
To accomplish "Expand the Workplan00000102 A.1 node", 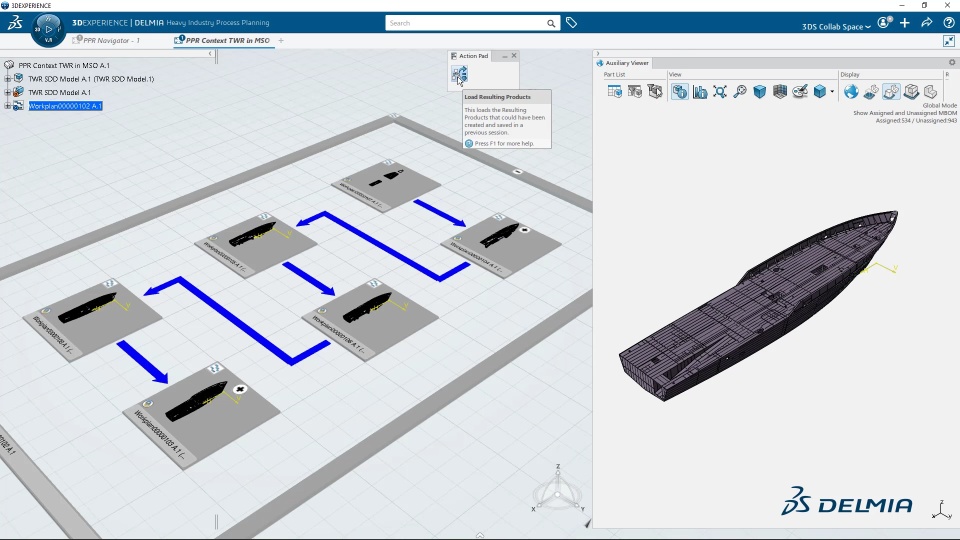I will (x=7, y=106).
